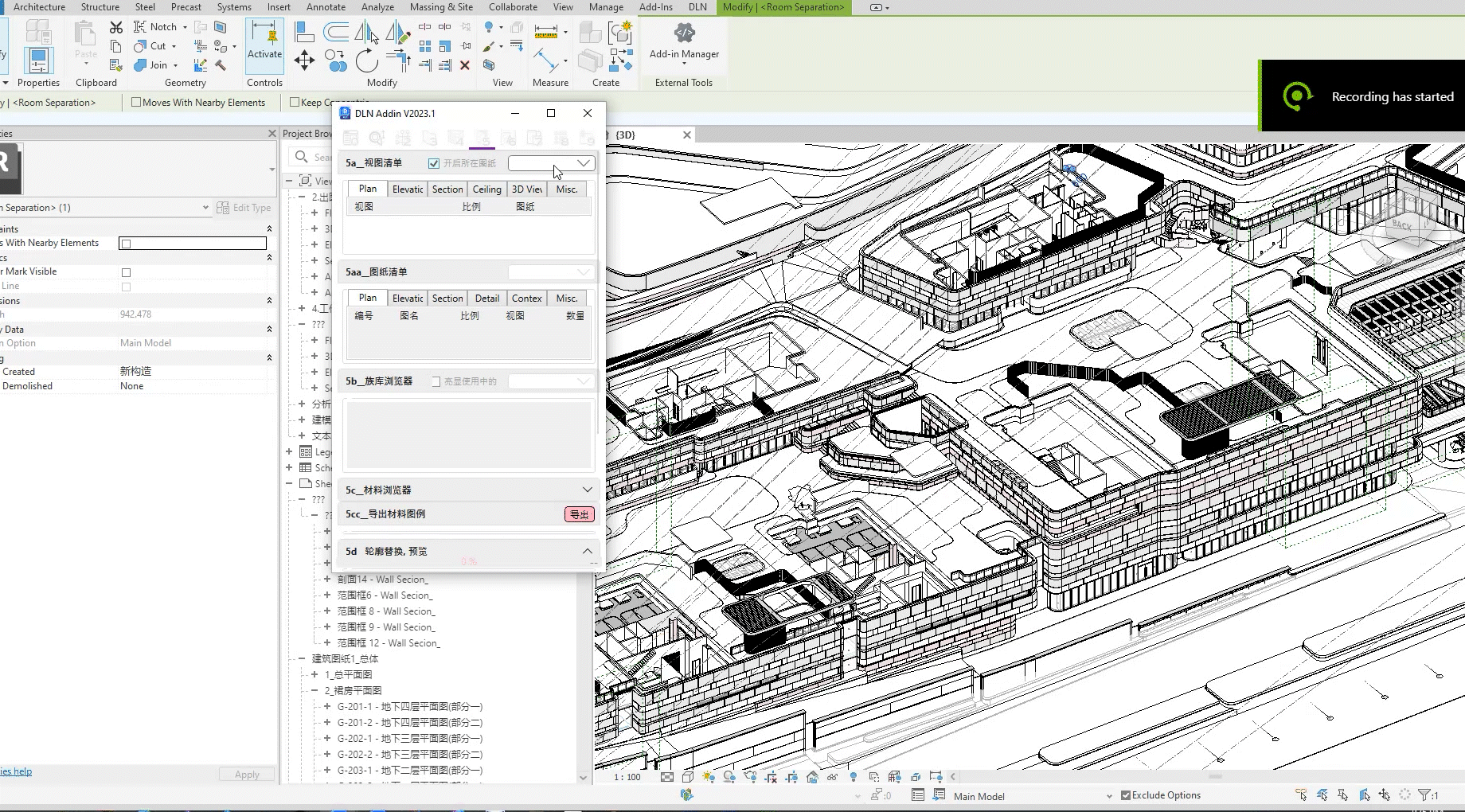Toggle Sun Path icon in view bar

click(x=708, y=777)
